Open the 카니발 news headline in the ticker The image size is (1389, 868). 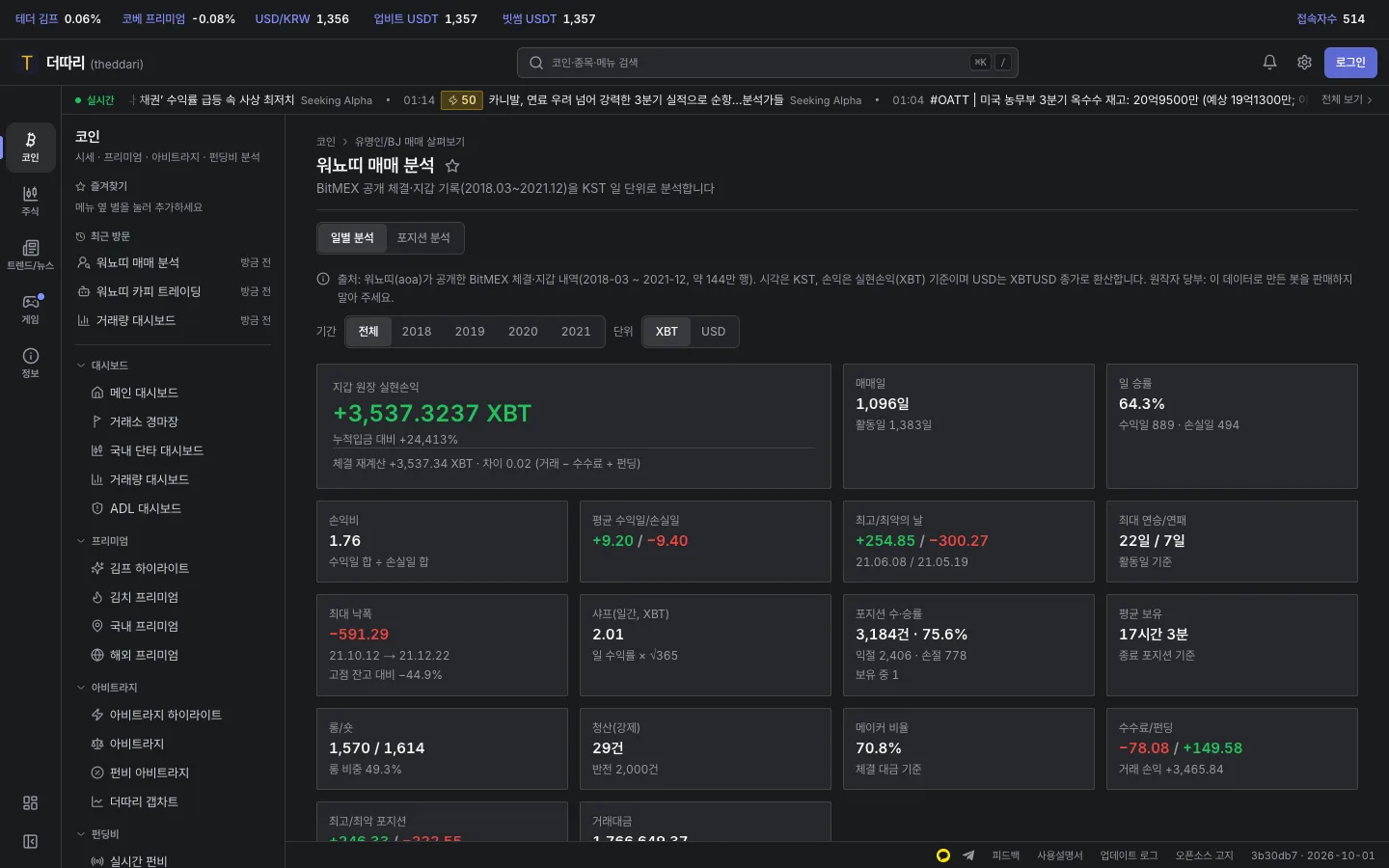coord(636,100)
